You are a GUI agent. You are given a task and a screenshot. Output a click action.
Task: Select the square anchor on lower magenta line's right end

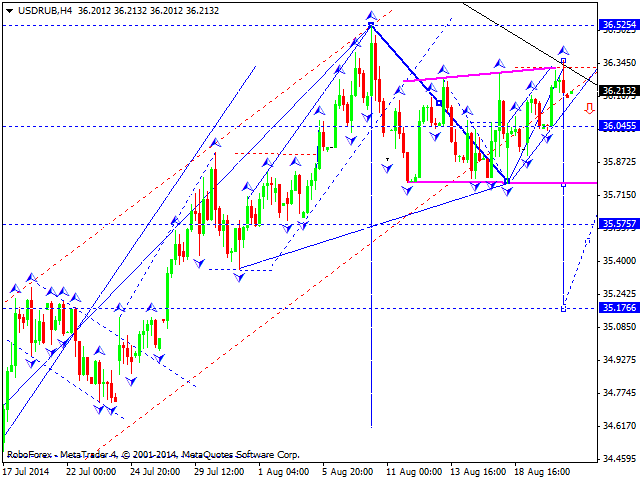[x=564, y=184]
